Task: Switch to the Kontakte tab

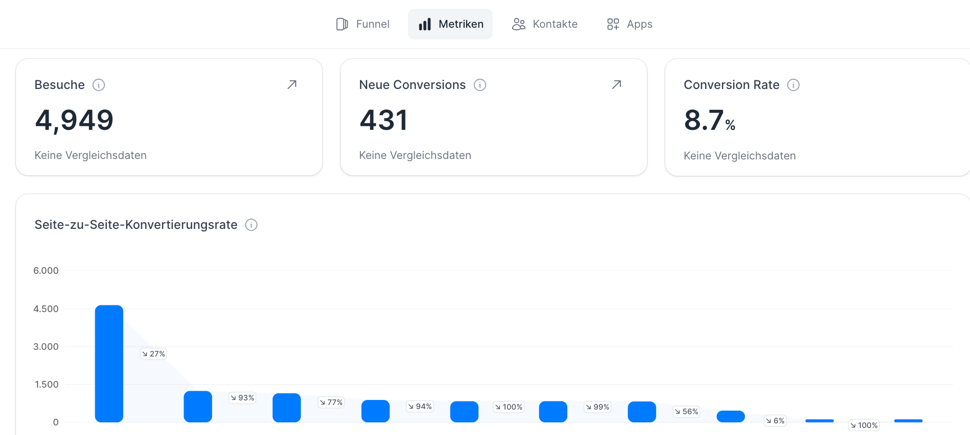Action: point(544,24)
